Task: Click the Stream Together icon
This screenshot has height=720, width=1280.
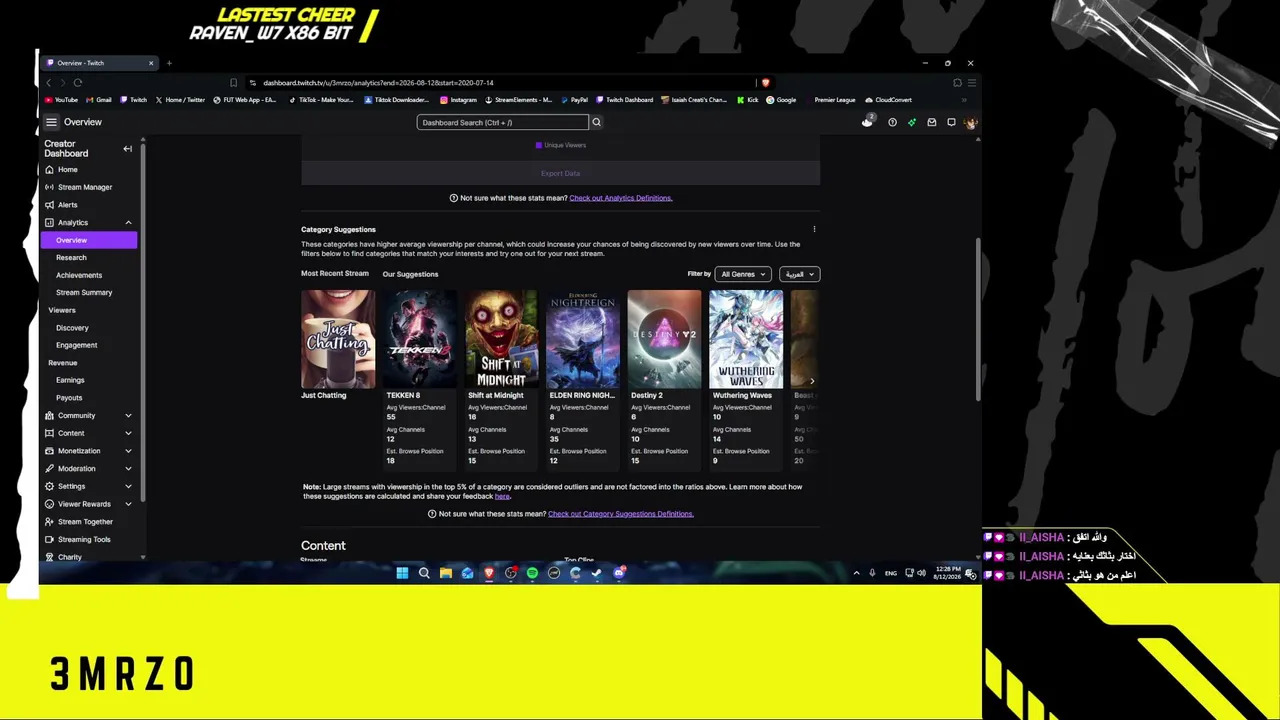Action: (x=49, y=522)
